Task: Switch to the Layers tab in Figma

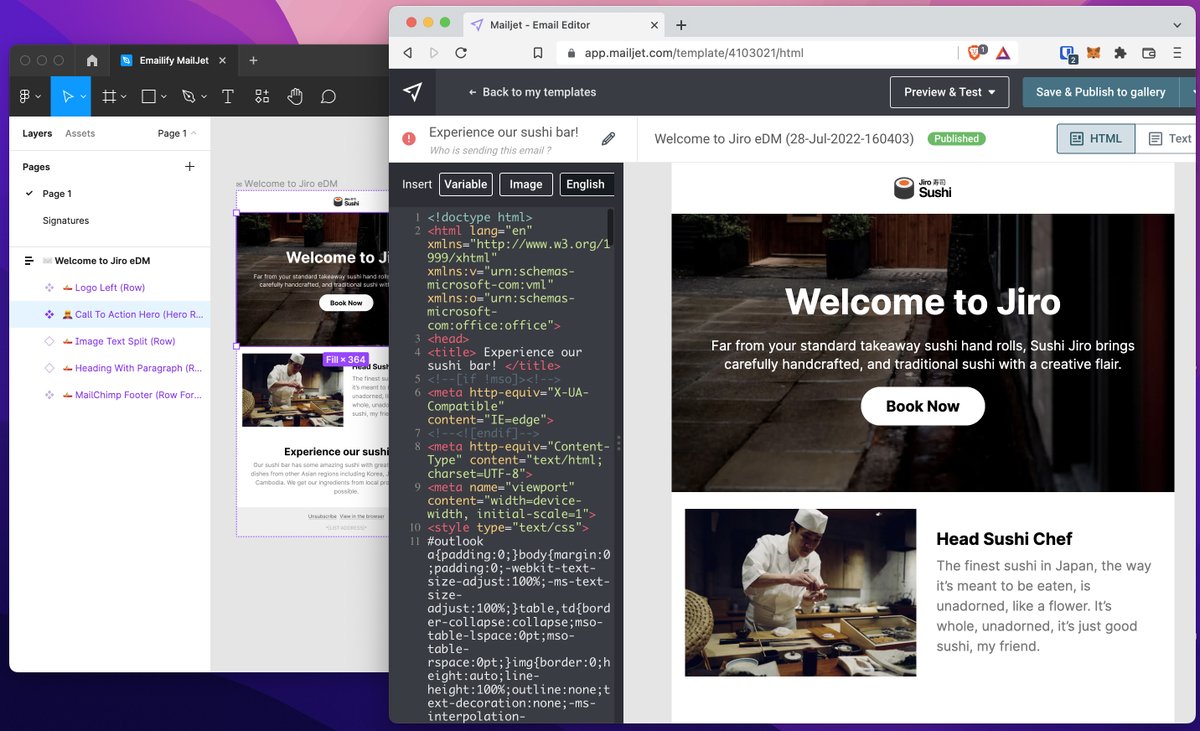Action: [37, 133]
